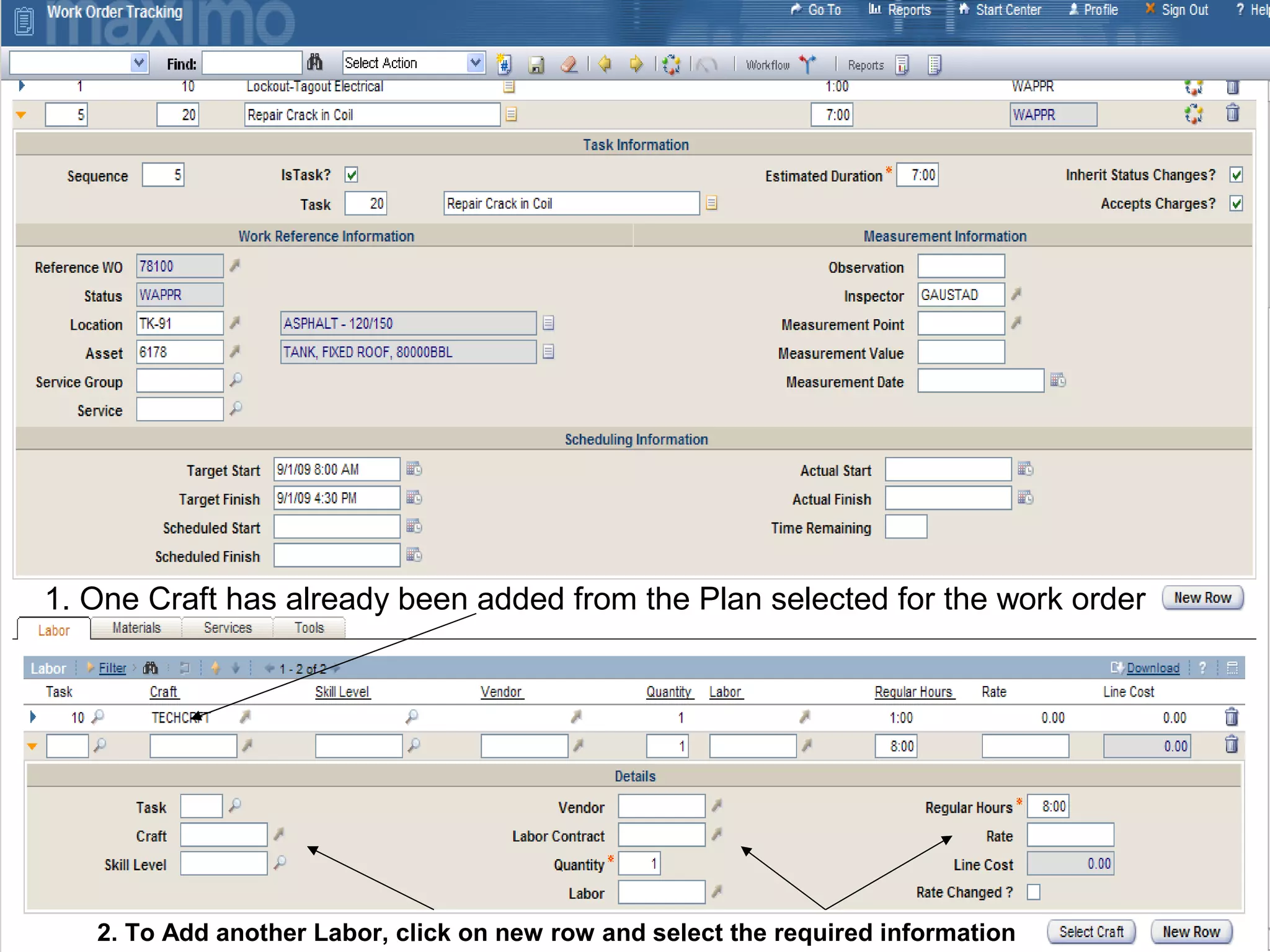Image resolution: width=1270 pixels, height=952 pixels.
Task: Click the labor table Filter link
Action: 112,668
